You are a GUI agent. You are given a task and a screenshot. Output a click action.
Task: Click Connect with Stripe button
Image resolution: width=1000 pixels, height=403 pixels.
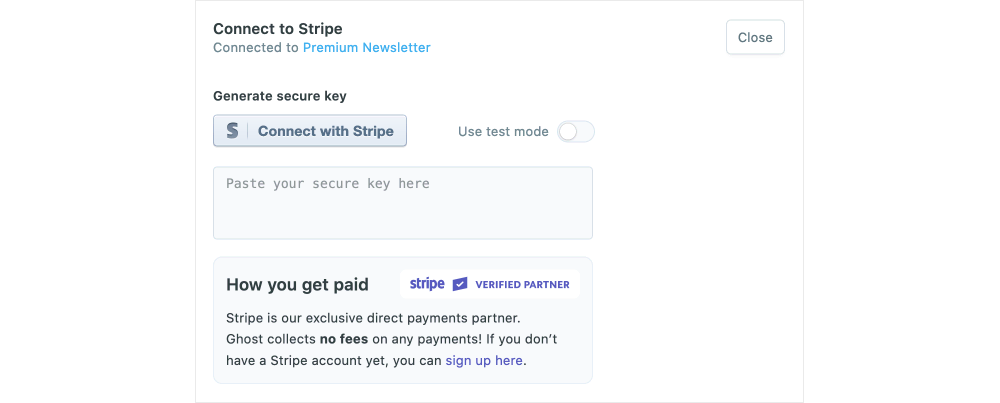[310, 131]
